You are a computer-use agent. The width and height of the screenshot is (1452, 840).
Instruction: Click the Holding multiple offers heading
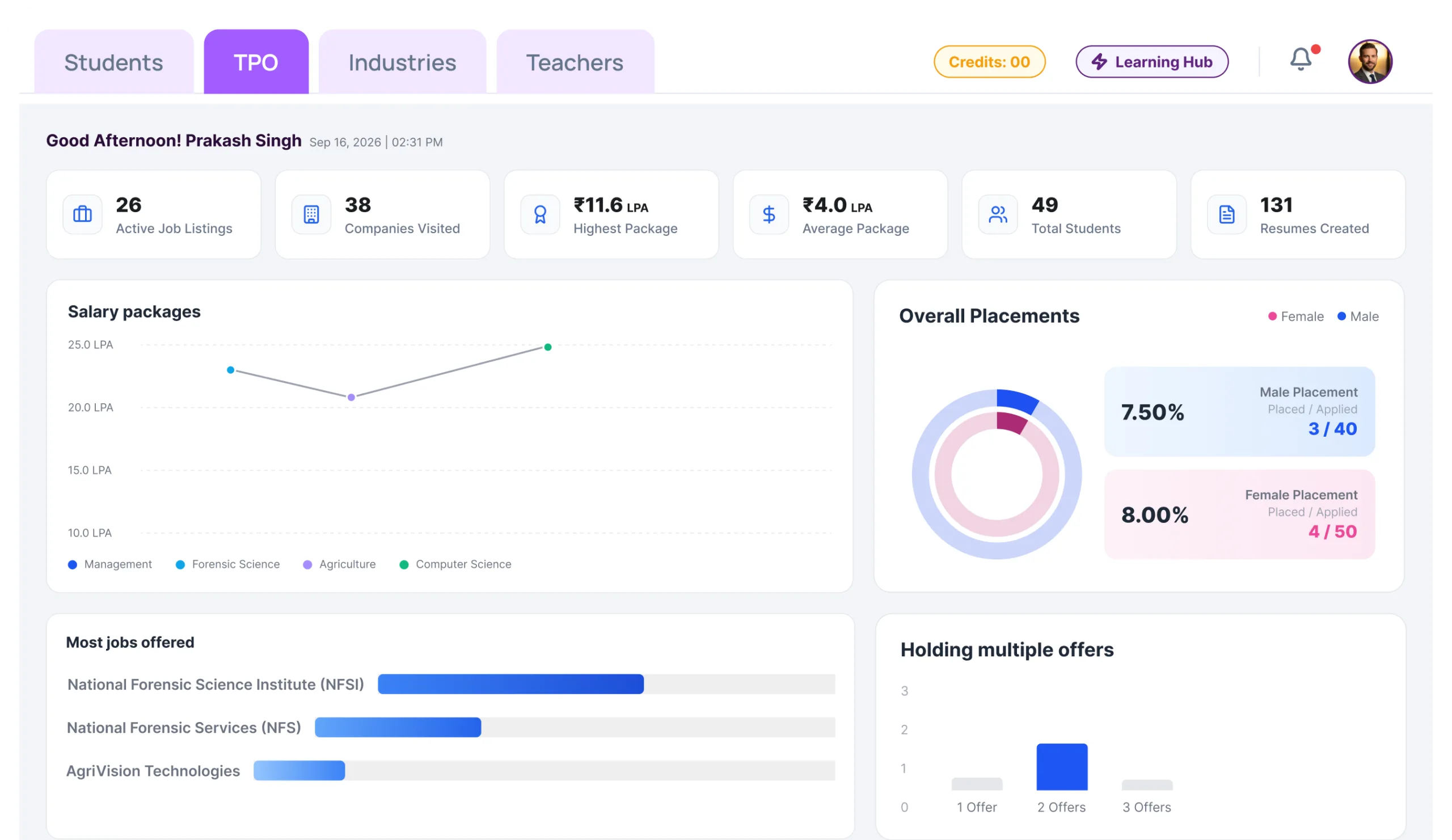(1007, 649)
